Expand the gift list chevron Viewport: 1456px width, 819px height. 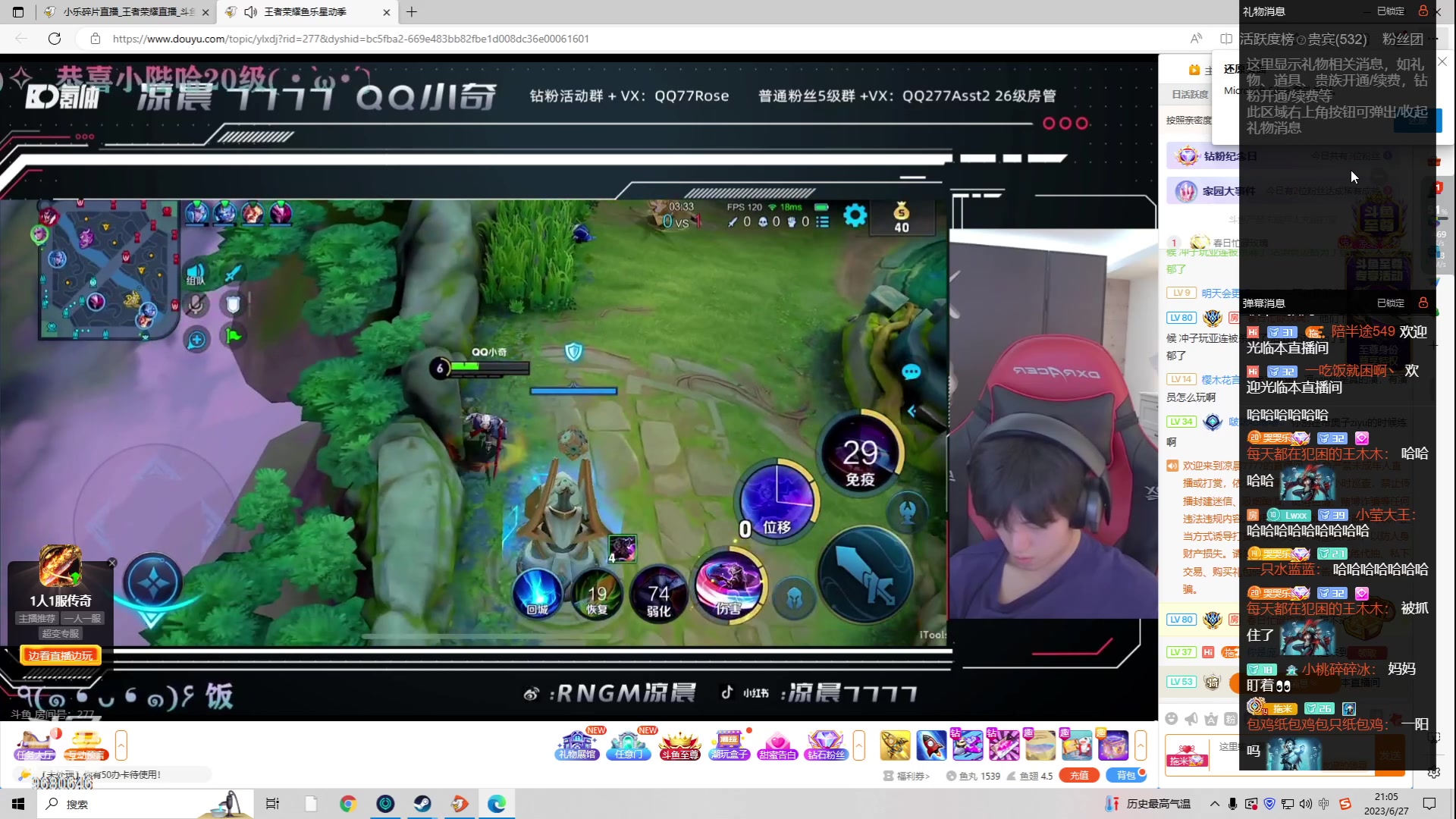(x=1141, y=745)
